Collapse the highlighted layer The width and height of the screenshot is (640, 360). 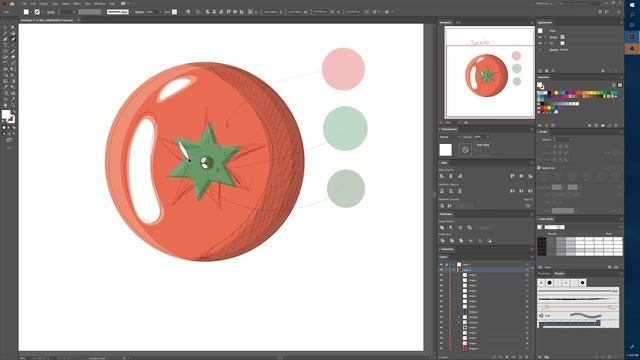[x=453, y=270]
